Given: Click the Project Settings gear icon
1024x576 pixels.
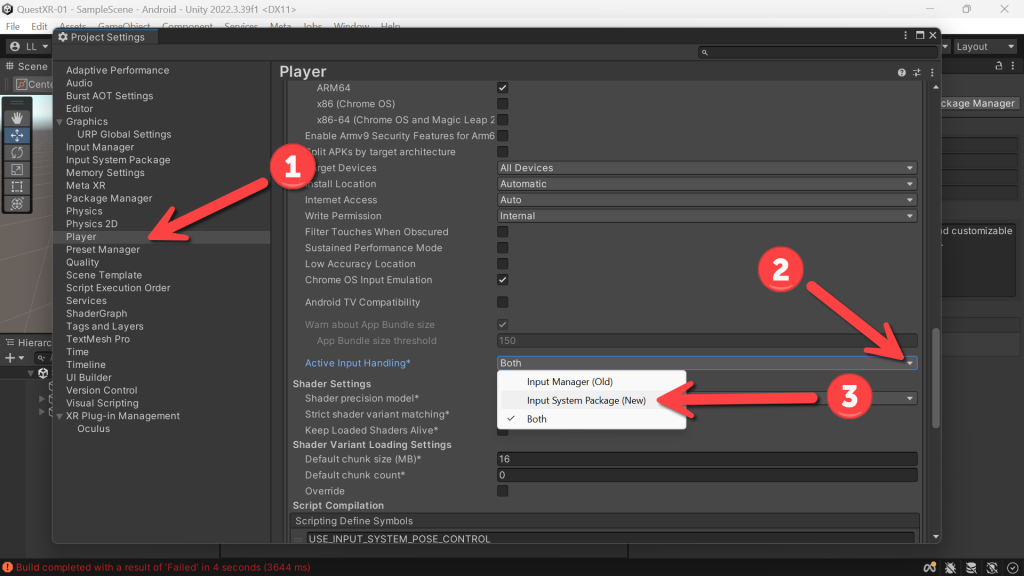Looking at the screenshot, I should 63,37.
